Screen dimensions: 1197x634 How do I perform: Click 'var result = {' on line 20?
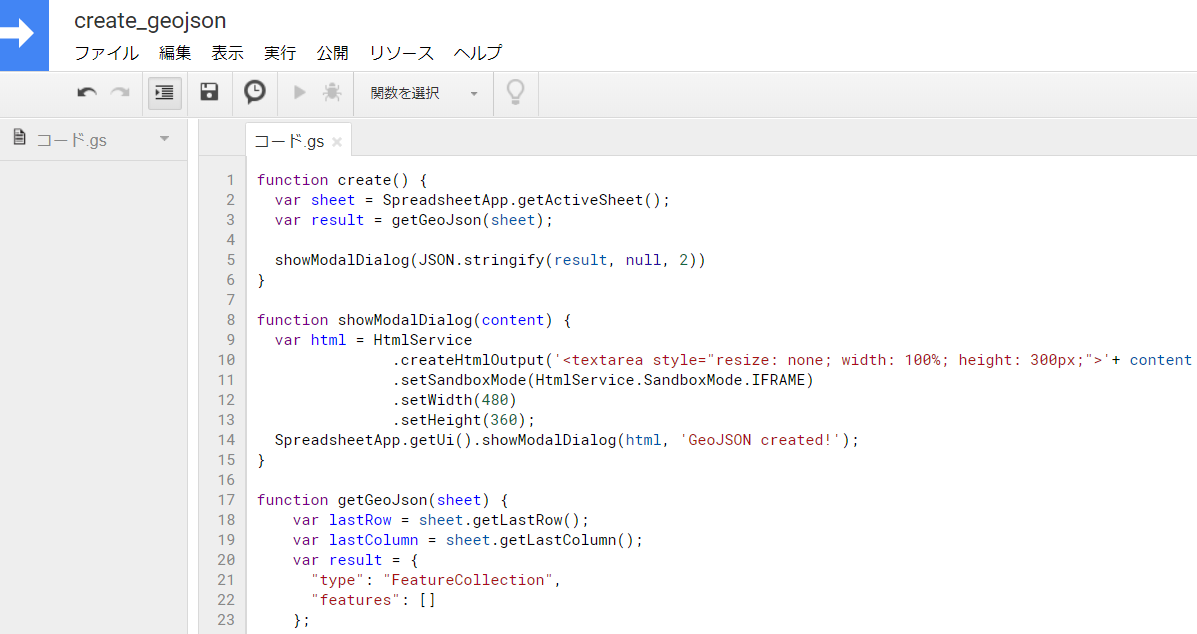tap(355, 560)
